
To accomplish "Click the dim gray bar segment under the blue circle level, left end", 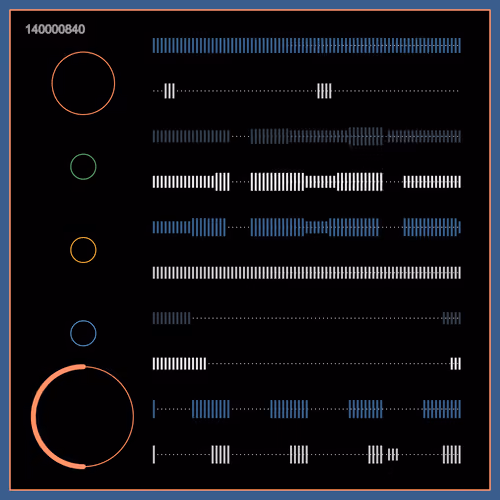I will 171,318.
